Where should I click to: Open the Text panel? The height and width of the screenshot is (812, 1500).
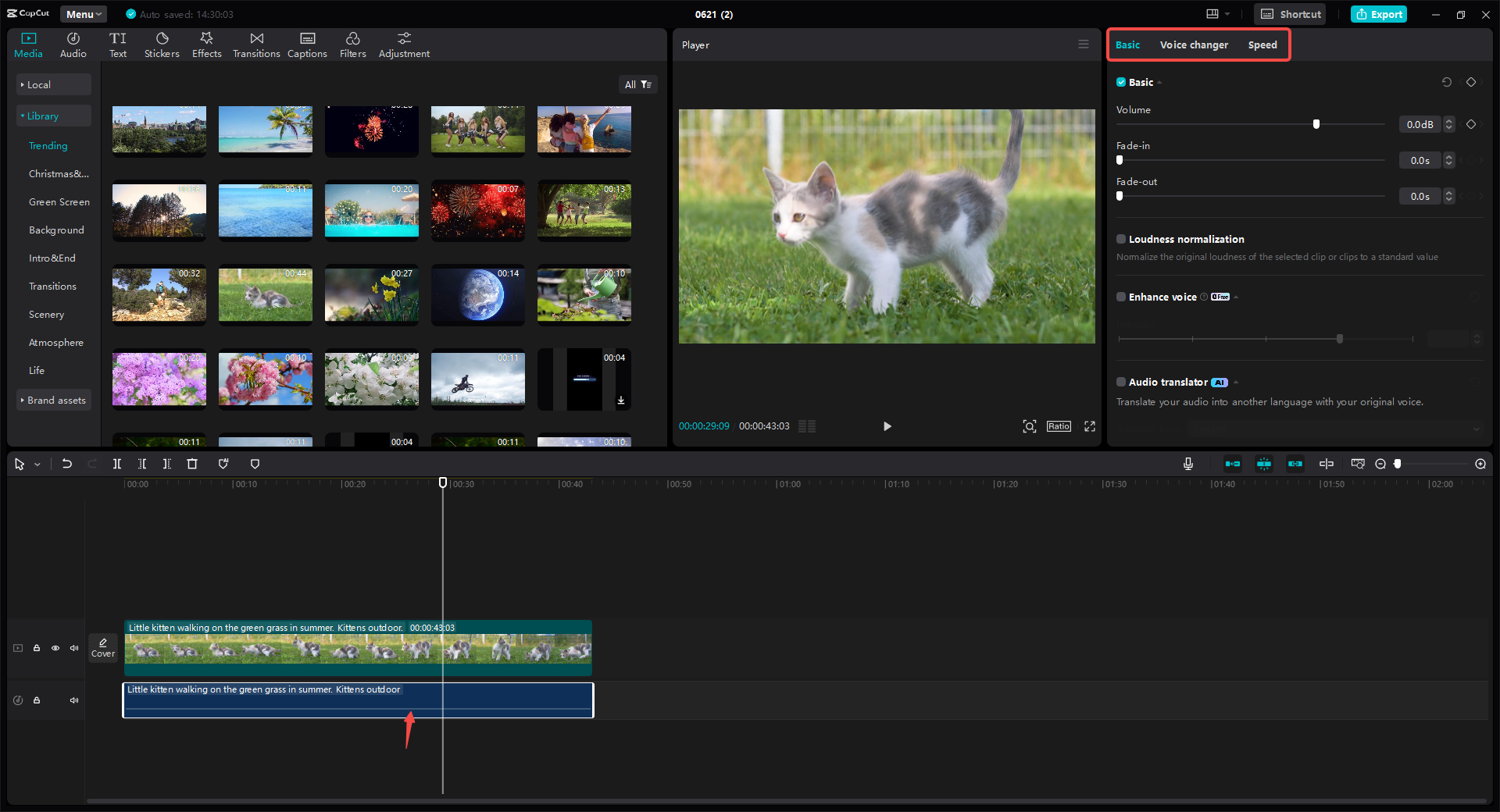click(x=118, y=45)
